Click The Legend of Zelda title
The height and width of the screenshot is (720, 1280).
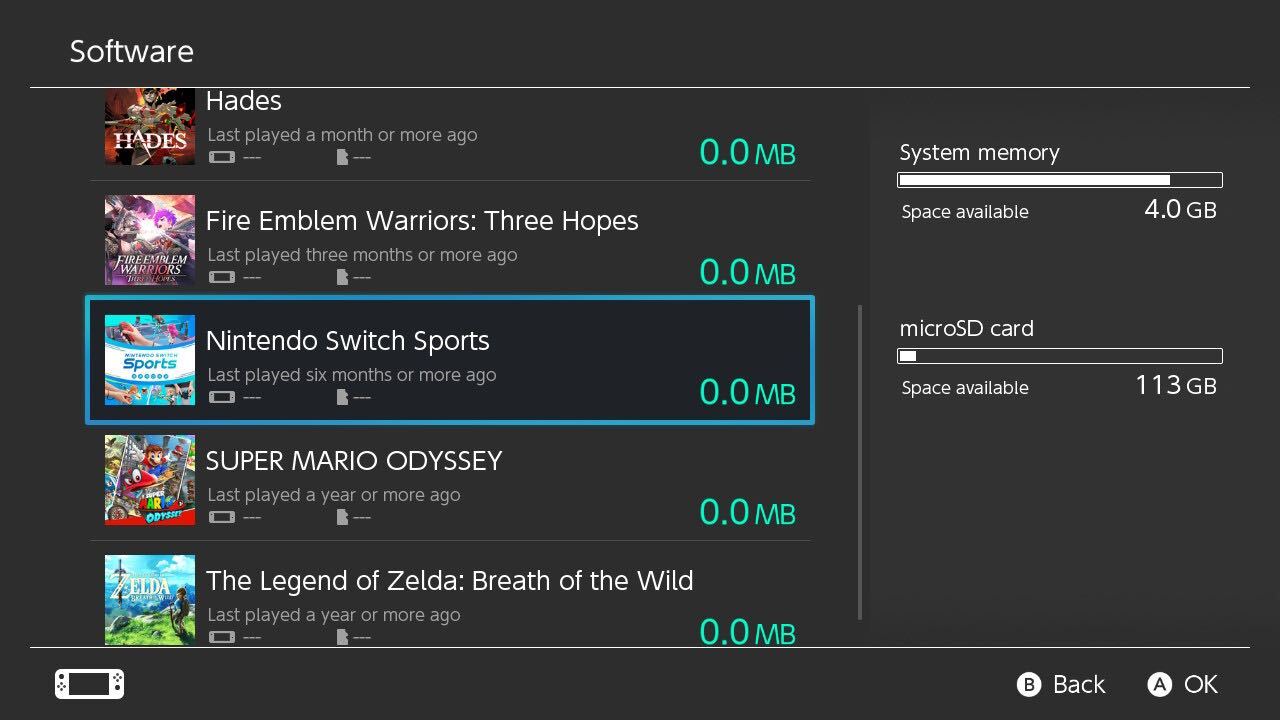[450, 581]
